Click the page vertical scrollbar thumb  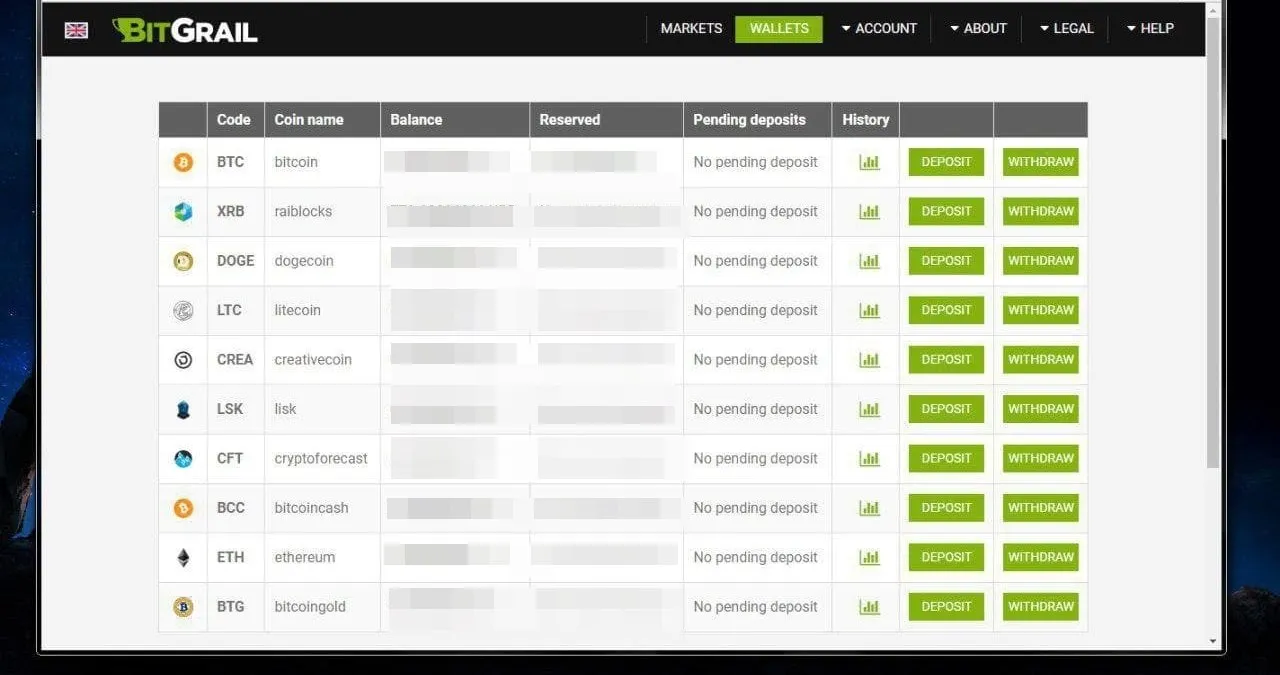pyautogui.click(x=1213, y=243)
